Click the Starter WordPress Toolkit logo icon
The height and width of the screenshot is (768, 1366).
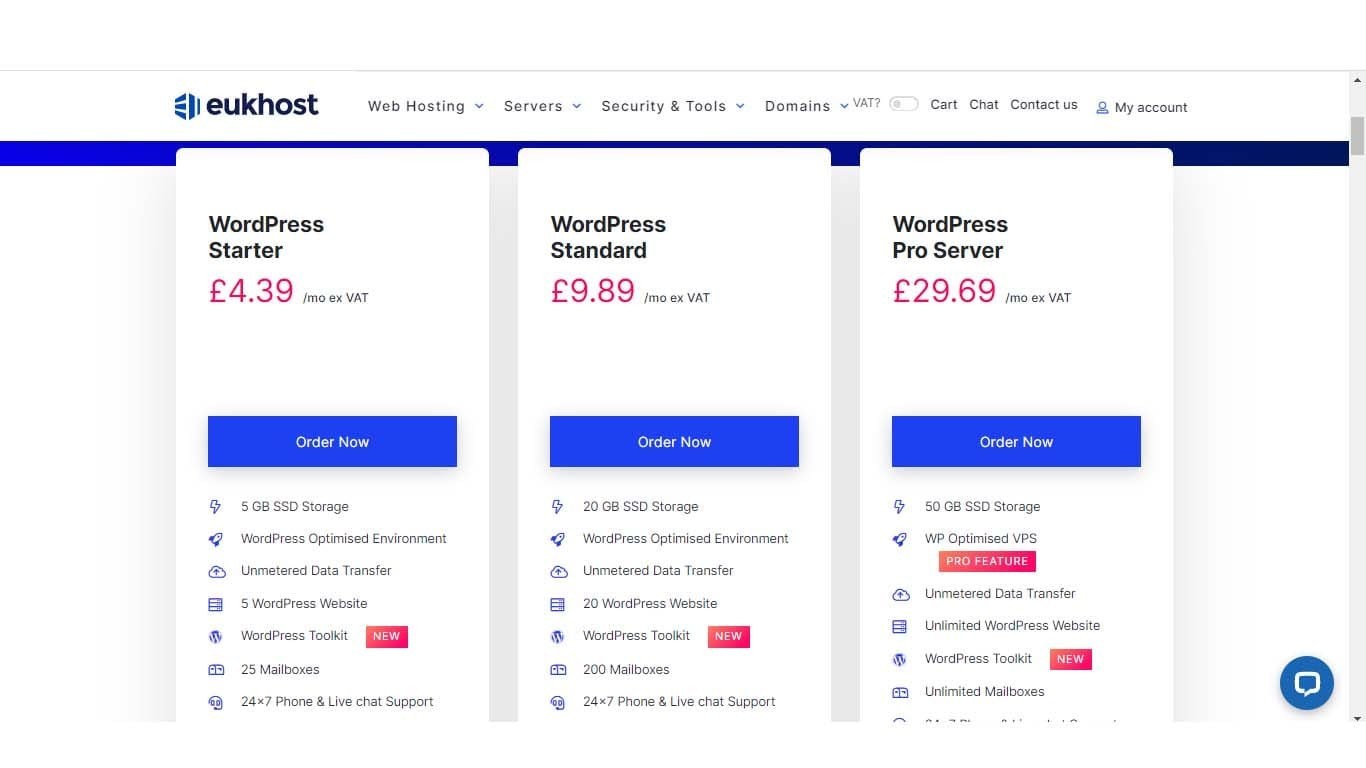[x=215, y=636]
